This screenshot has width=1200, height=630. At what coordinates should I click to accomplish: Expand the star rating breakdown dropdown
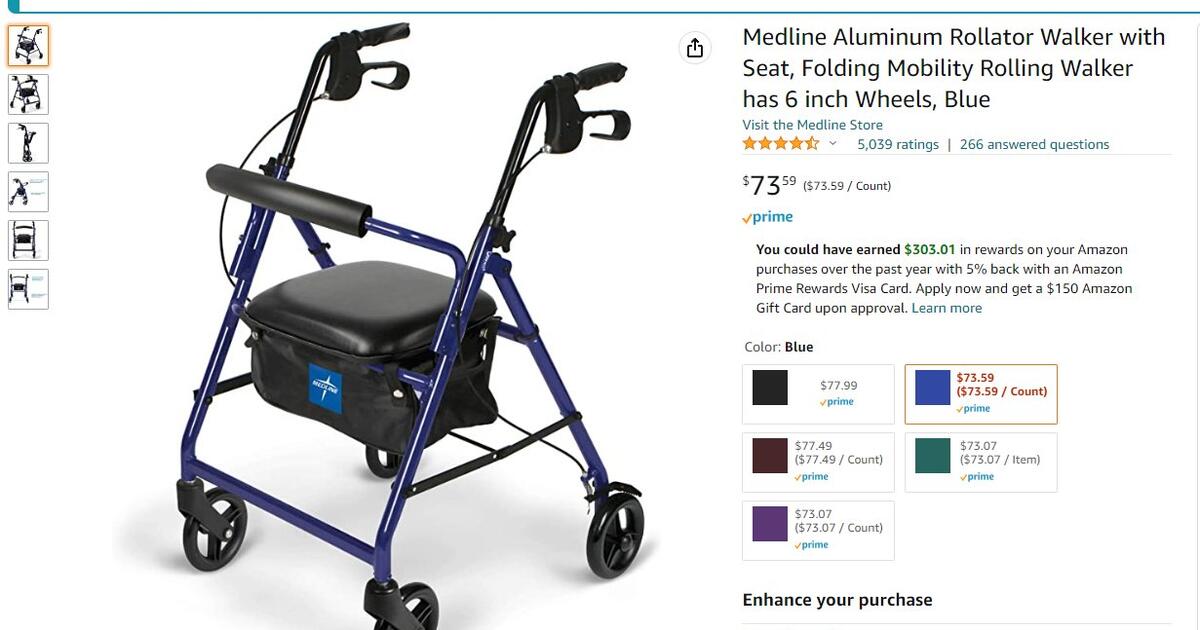pyautogui.click(x=832, y=144)
